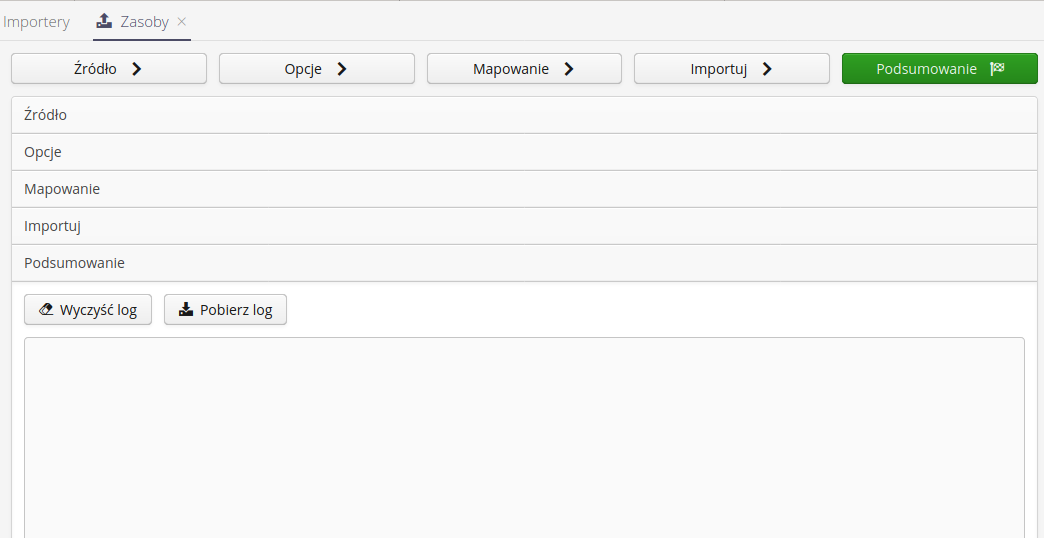Screen dimensions: 1044x538
Task: Select the Zasoby tab label
Action: pos(144,22)
